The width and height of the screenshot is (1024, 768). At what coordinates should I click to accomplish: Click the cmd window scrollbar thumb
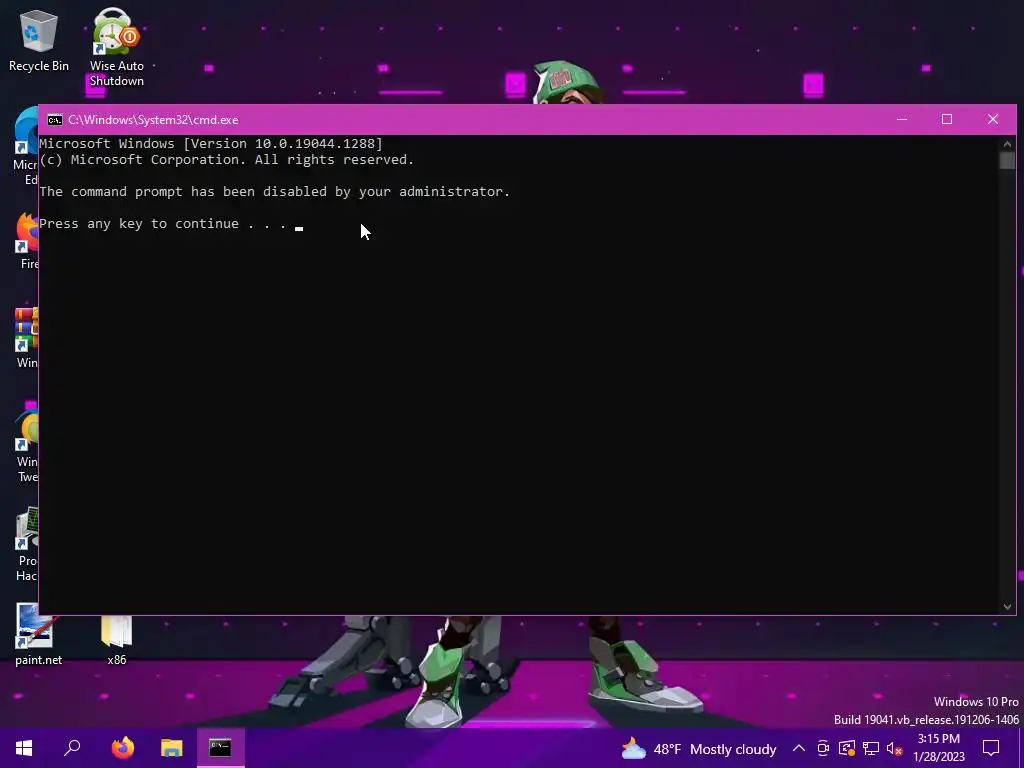point(1007,161)
